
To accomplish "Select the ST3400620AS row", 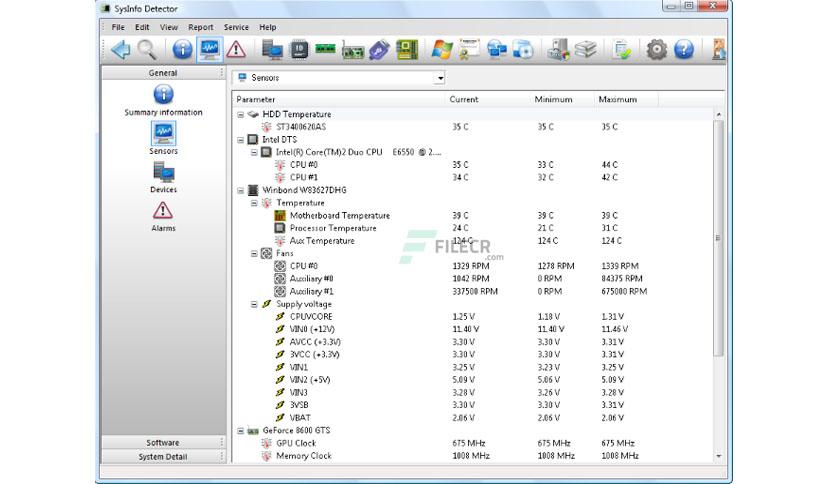I will click(x=473, y=127).
